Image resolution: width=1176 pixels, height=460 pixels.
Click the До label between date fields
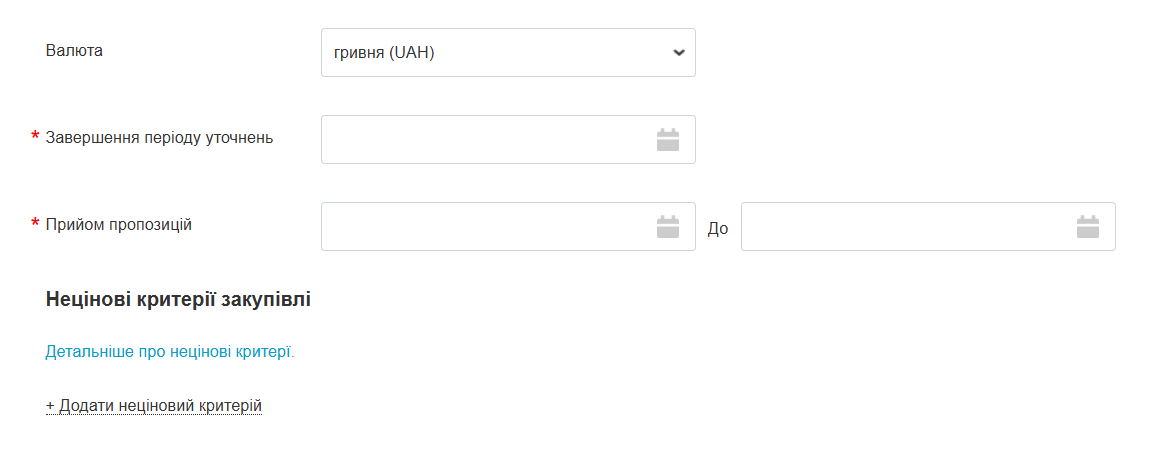(x=718, y=229)
